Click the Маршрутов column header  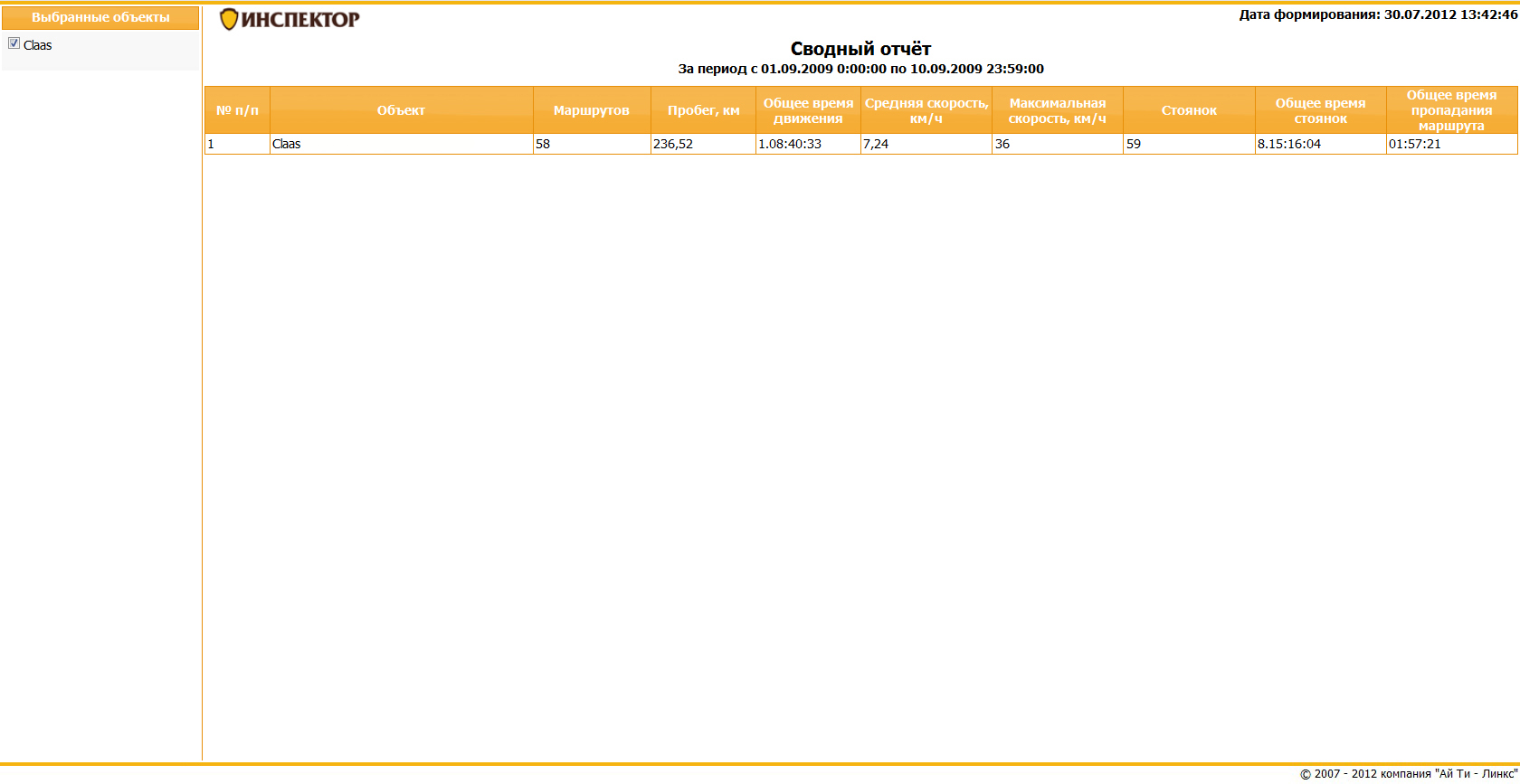click(592, 110)
